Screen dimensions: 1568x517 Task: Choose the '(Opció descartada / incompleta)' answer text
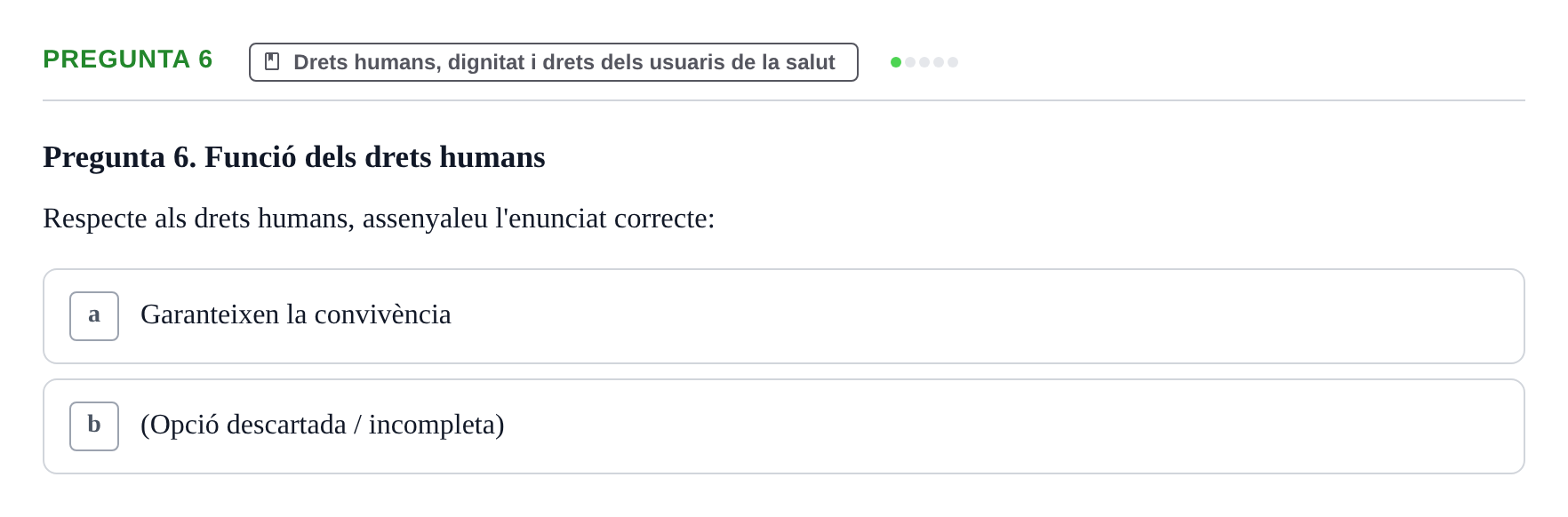pos(323,425)
